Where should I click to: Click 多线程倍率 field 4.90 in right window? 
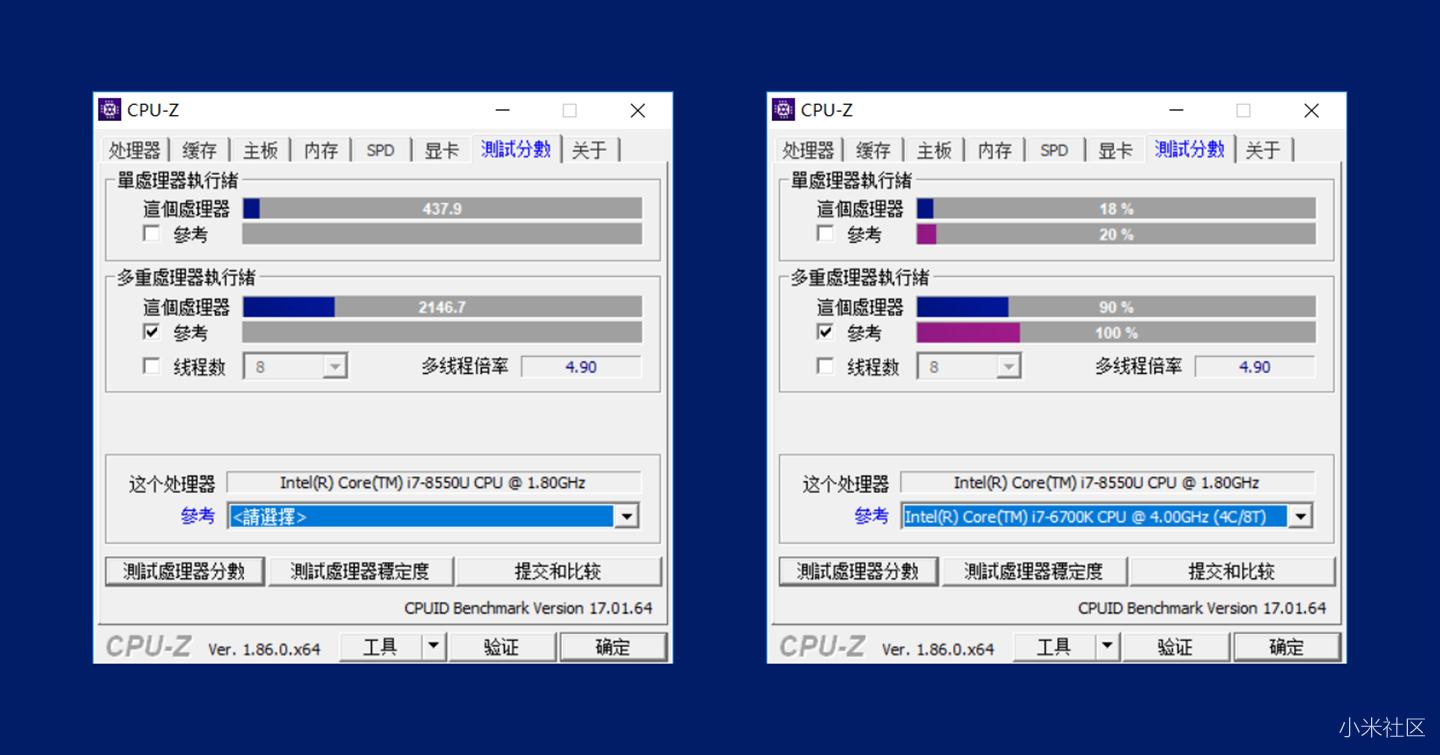point(1255,367)
